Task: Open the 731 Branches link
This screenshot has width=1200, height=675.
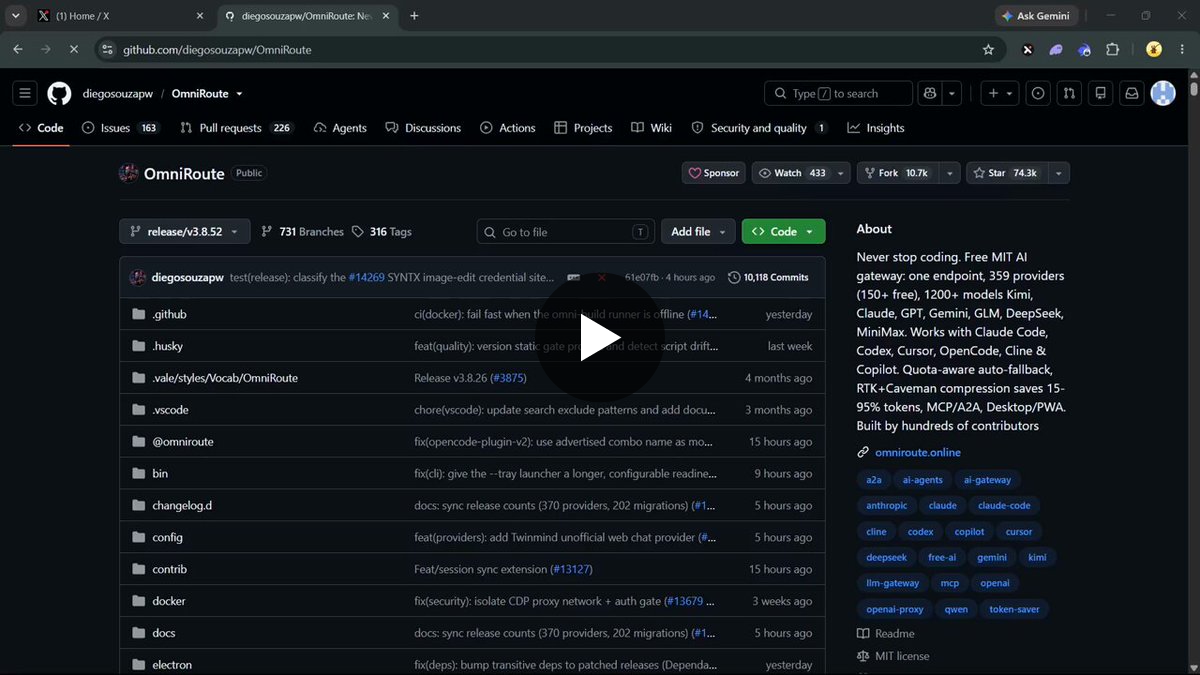Action: (302, 232)
